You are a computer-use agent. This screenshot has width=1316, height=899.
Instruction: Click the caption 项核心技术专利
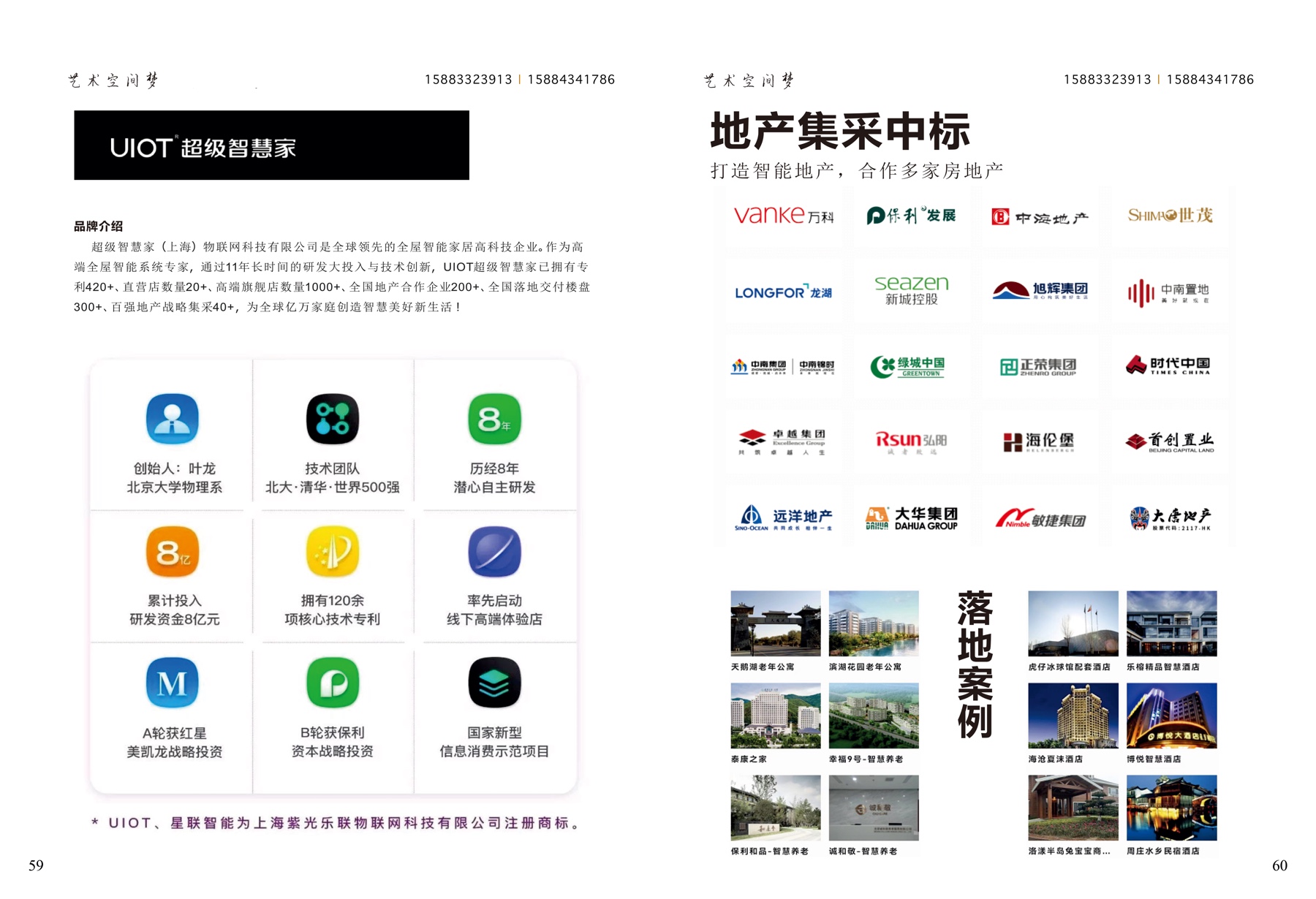click(x=333, y=619)
